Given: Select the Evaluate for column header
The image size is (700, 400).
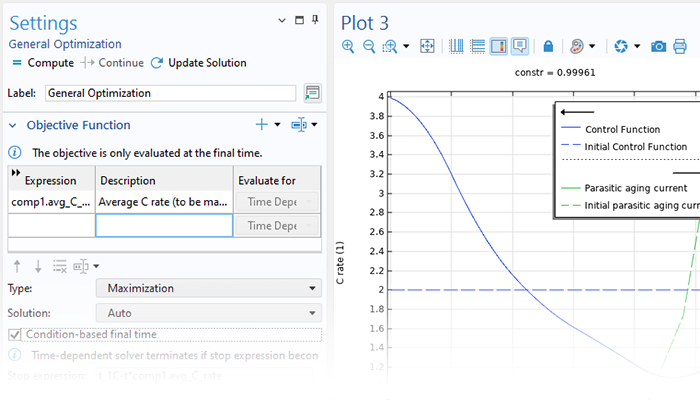Looking at the screenshot, I should tap(277, 179).
